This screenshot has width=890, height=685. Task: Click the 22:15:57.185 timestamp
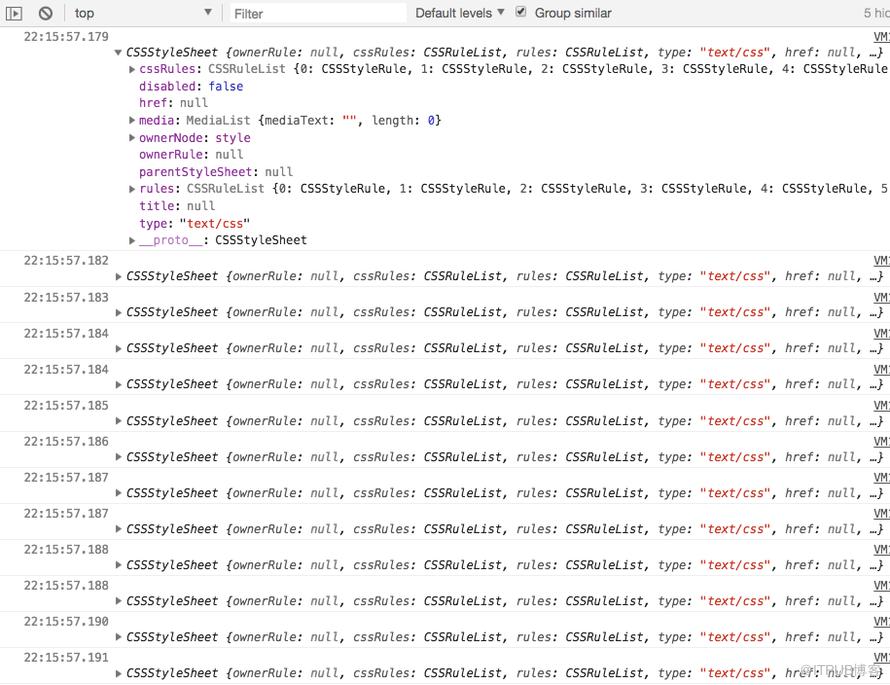[x=66, y=406]
